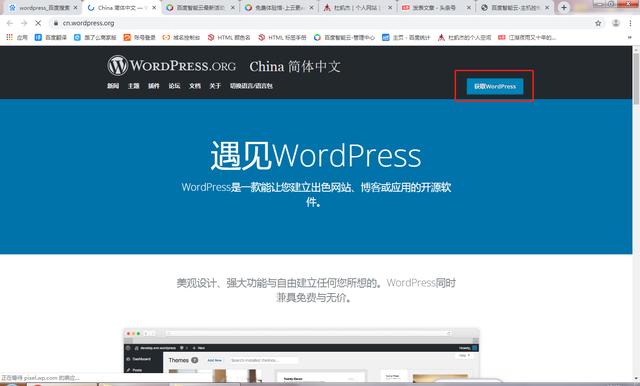Click the page vertical scrollbar thumb

pyautogui.click(x=636, y=78)
